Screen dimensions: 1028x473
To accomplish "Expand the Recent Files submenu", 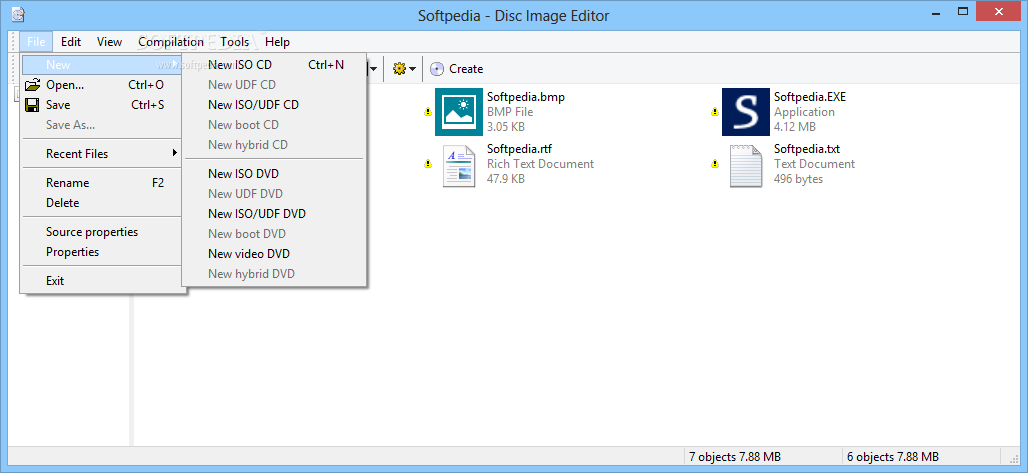I will point(102,154).
